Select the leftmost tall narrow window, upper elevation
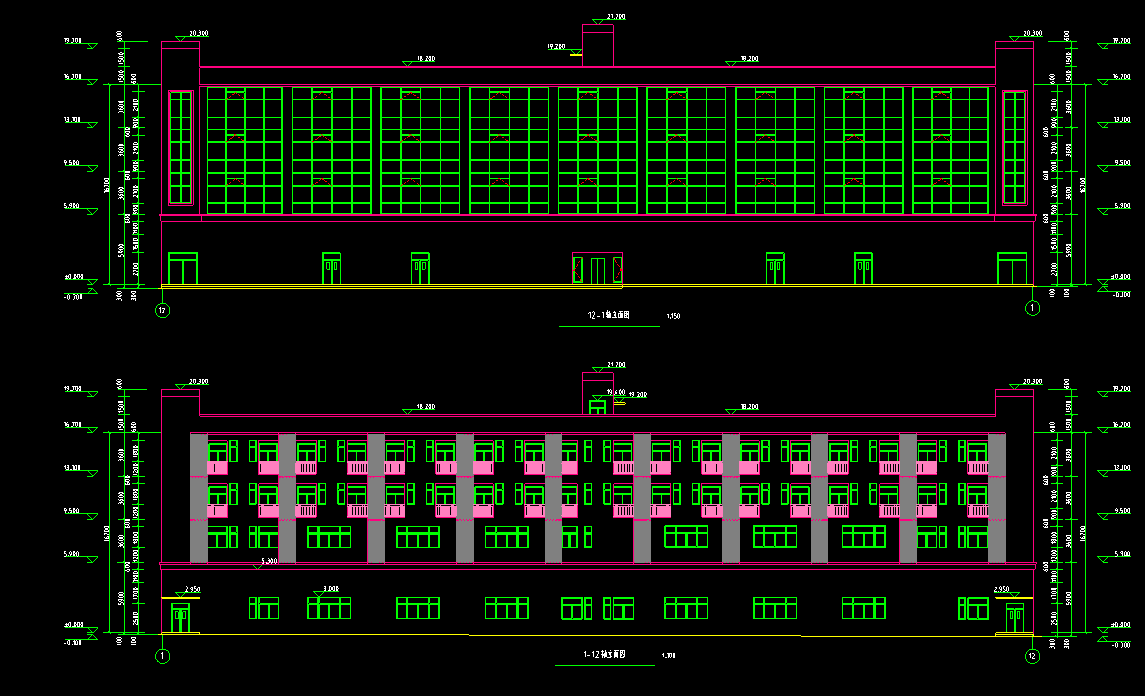Screen dimensions: 1145x696 pyautogui.click(x=181, y=148)
